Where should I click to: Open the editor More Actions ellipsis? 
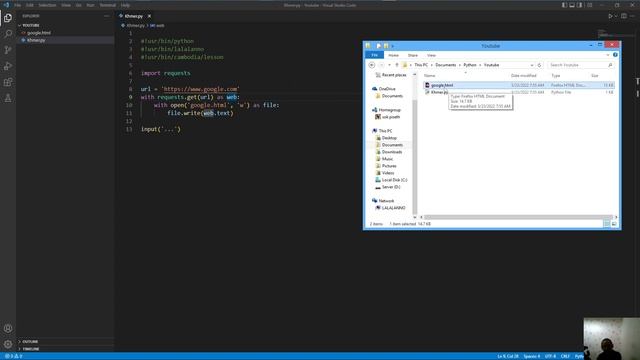(632, 16)
